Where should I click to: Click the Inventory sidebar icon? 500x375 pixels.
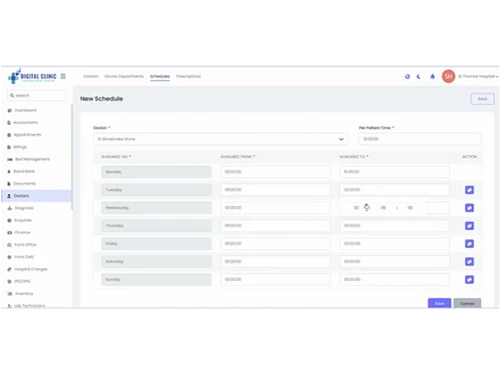coord(10,294)
